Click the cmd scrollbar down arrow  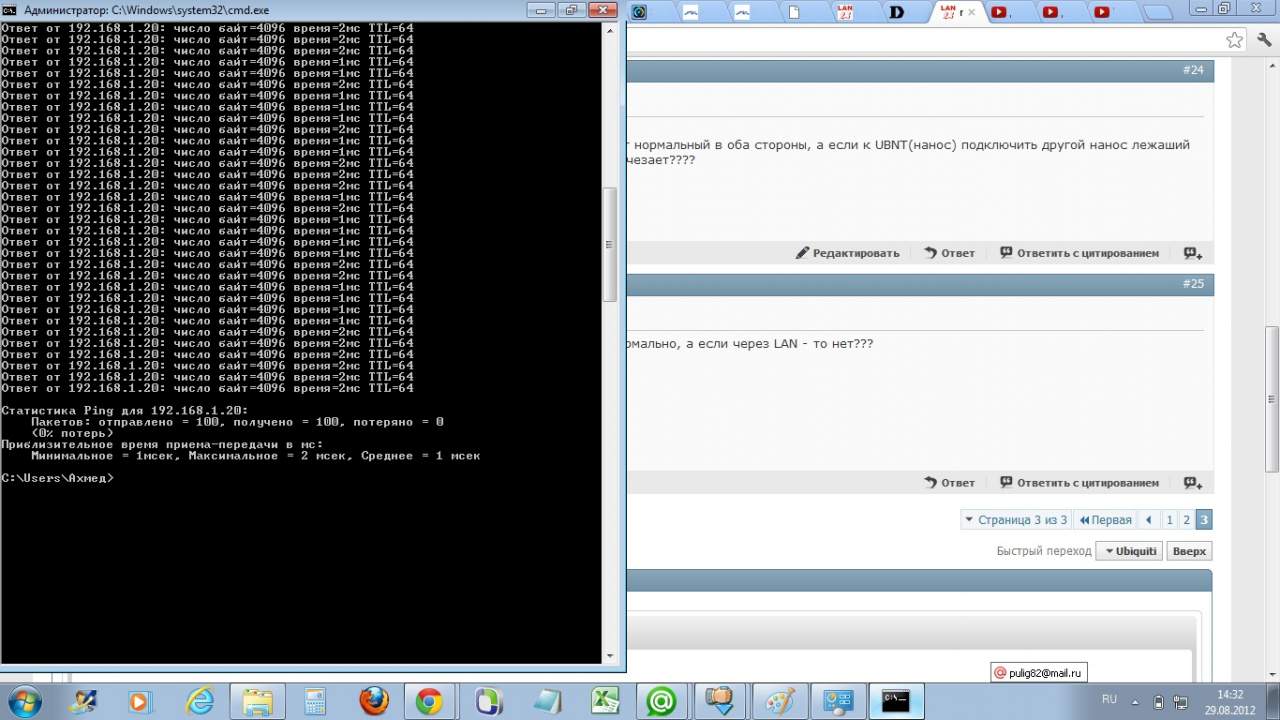click(609, 656)
